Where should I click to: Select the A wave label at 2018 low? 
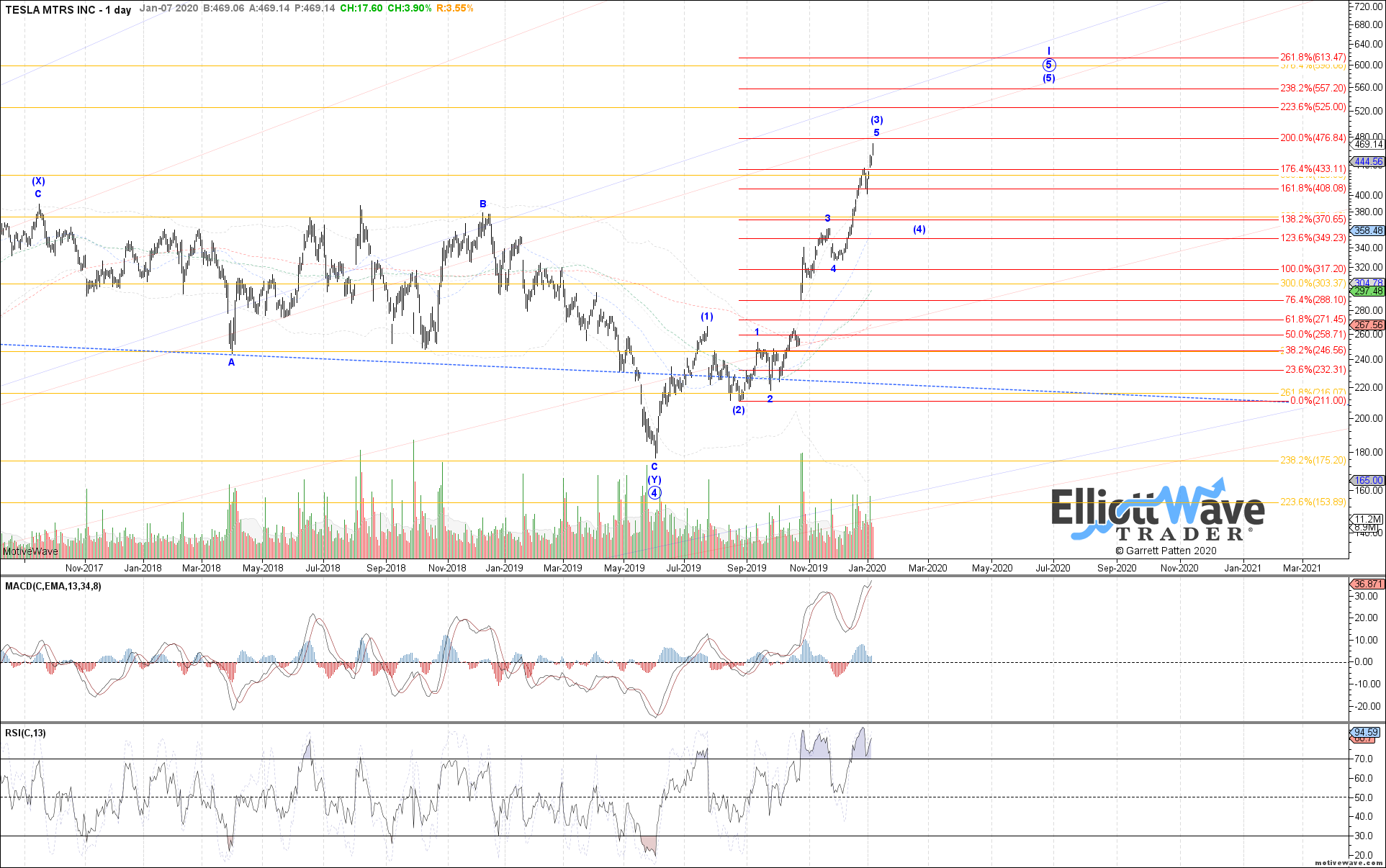pos(231,363)
